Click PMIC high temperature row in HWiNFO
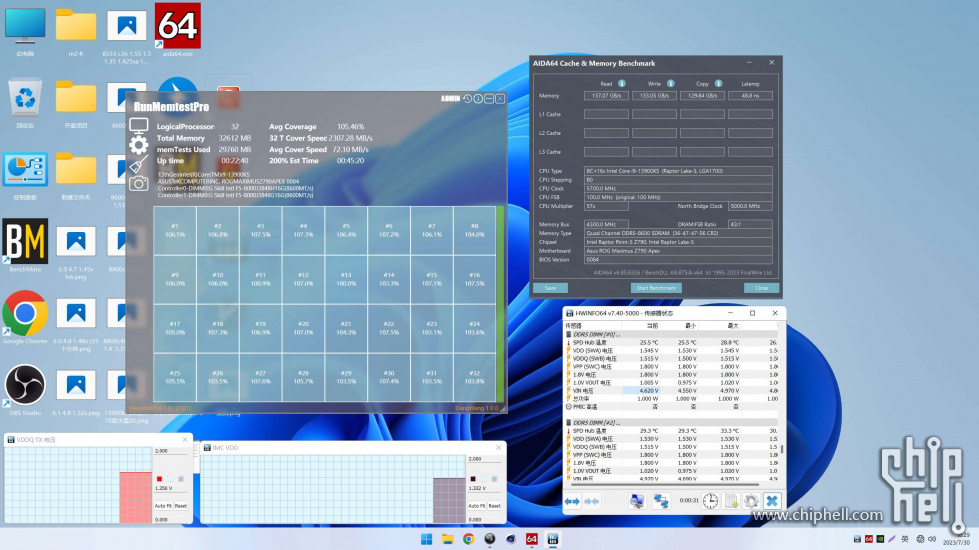Image resolution: width=979 pixels, height=550 pixels. 671,406
